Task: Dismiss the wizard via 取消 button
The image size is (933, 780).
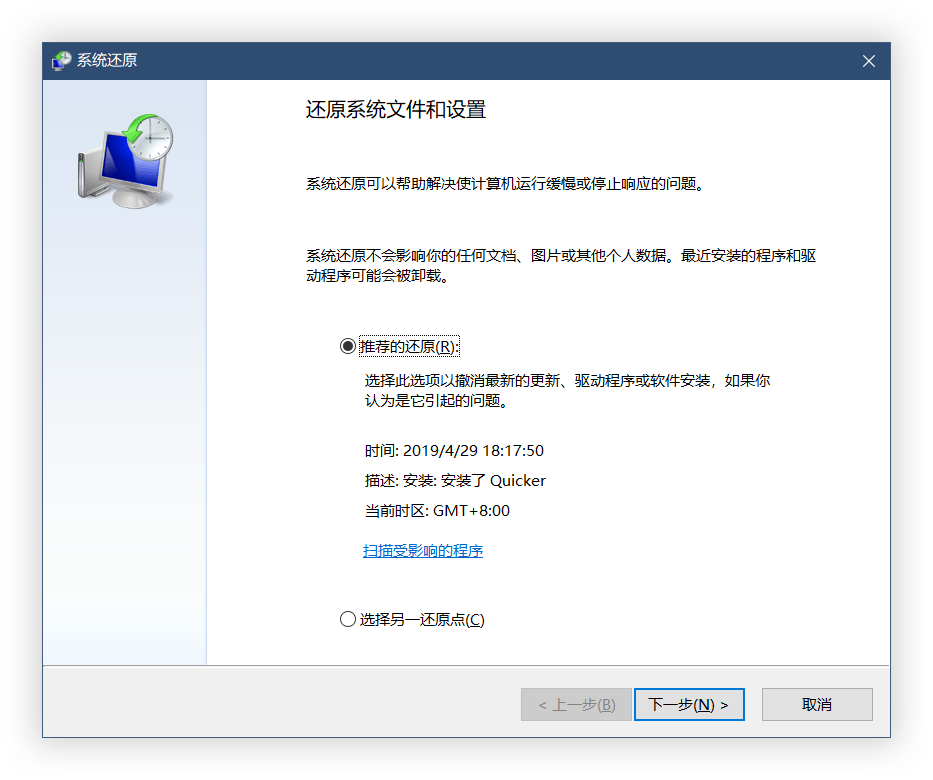Action: coord(817,704)
